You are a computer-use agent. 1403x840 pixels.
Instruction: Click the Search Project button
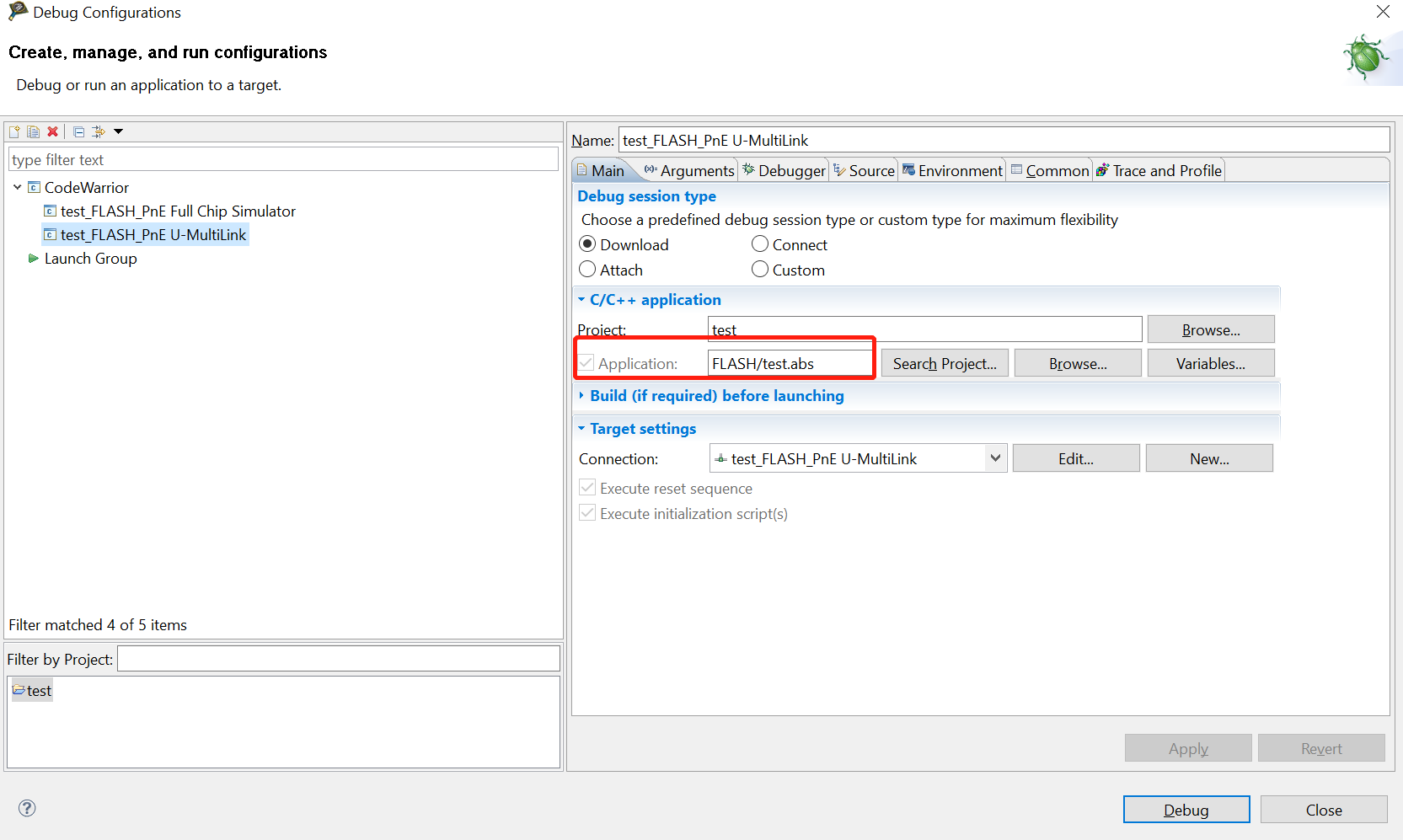(x=944, y=362)
